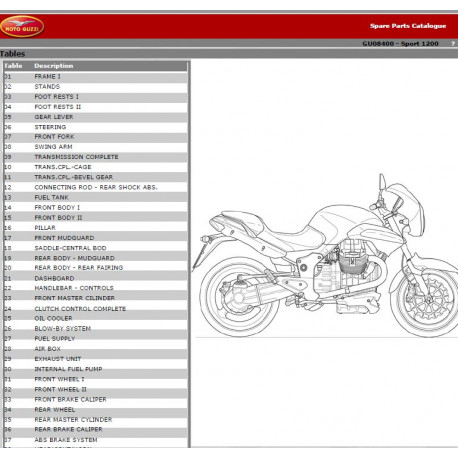Select the EXHAUST UNIT row
This screenshot has width=458, height=458.
[96, 359]
